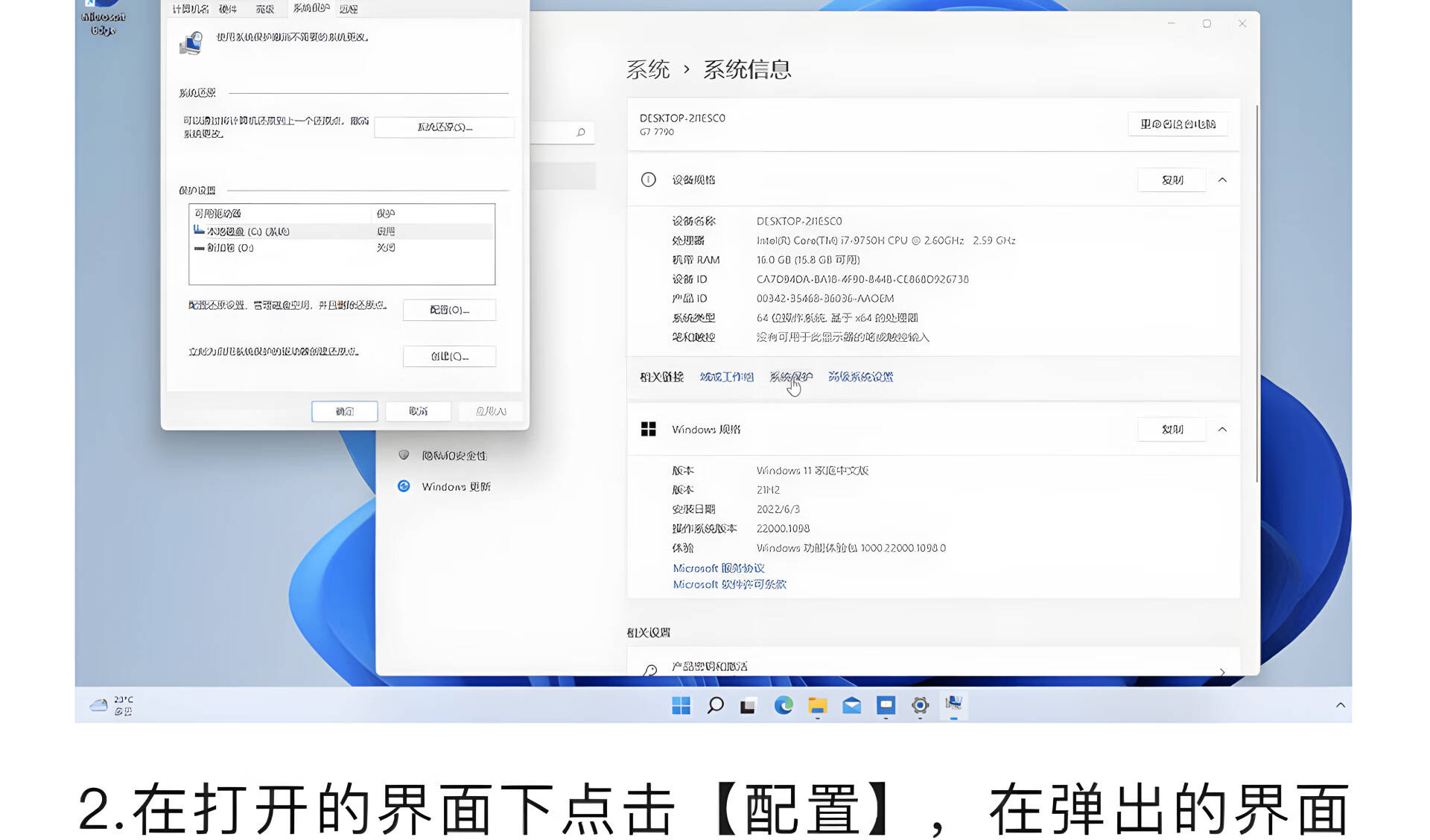This screenshot has height=840, width=1430.
Task: Open the Windows Start menu
Action: tap(681, 705)
